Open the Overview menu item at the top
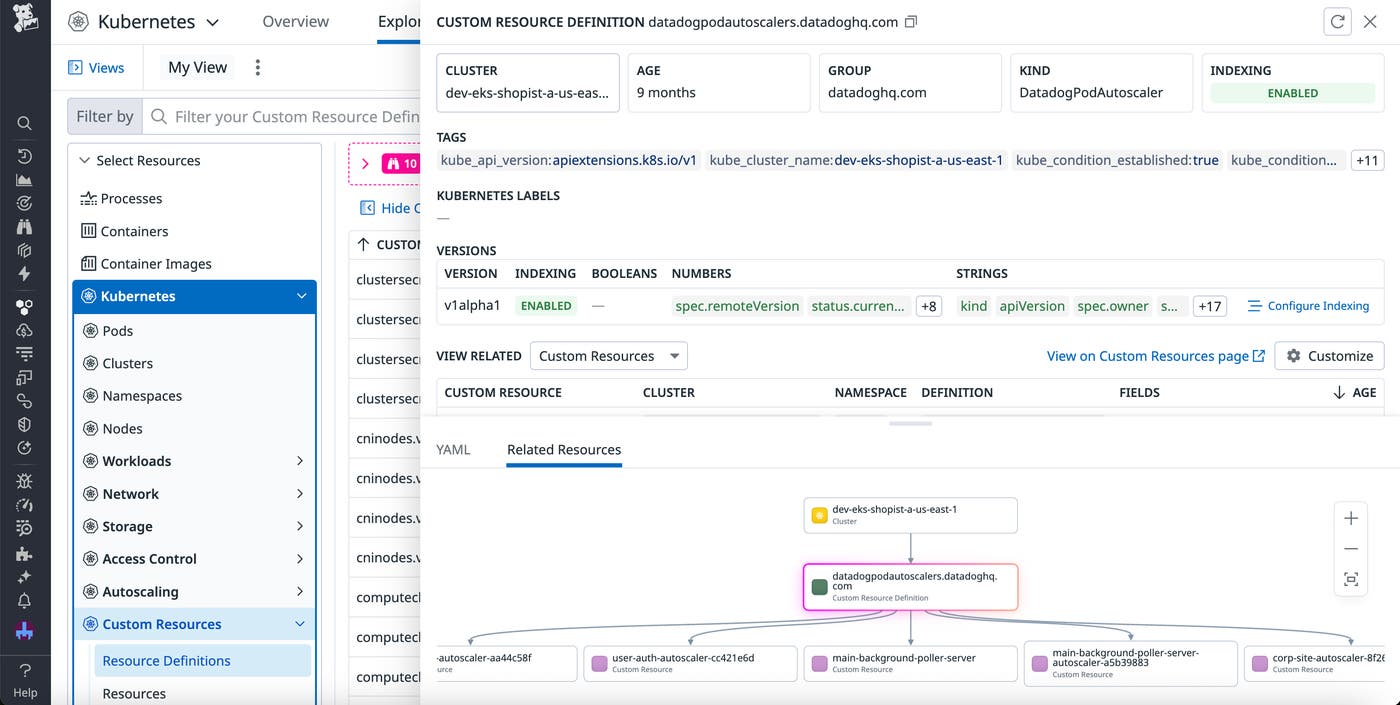Viewport: 1400px width, 705px height. tap(295, 20)
